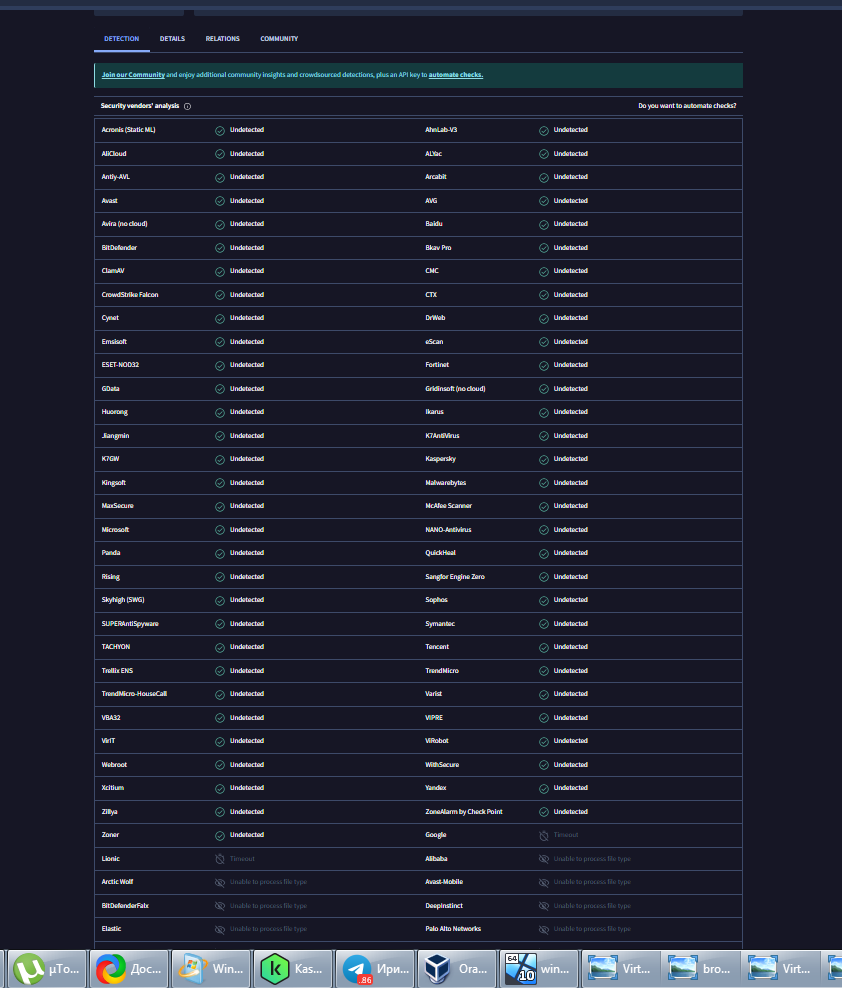The height and width of the screenshot is (988, 842).
Task: Click the TrendMicro-HouseCall vendor name
Action: tap(134, 694)
